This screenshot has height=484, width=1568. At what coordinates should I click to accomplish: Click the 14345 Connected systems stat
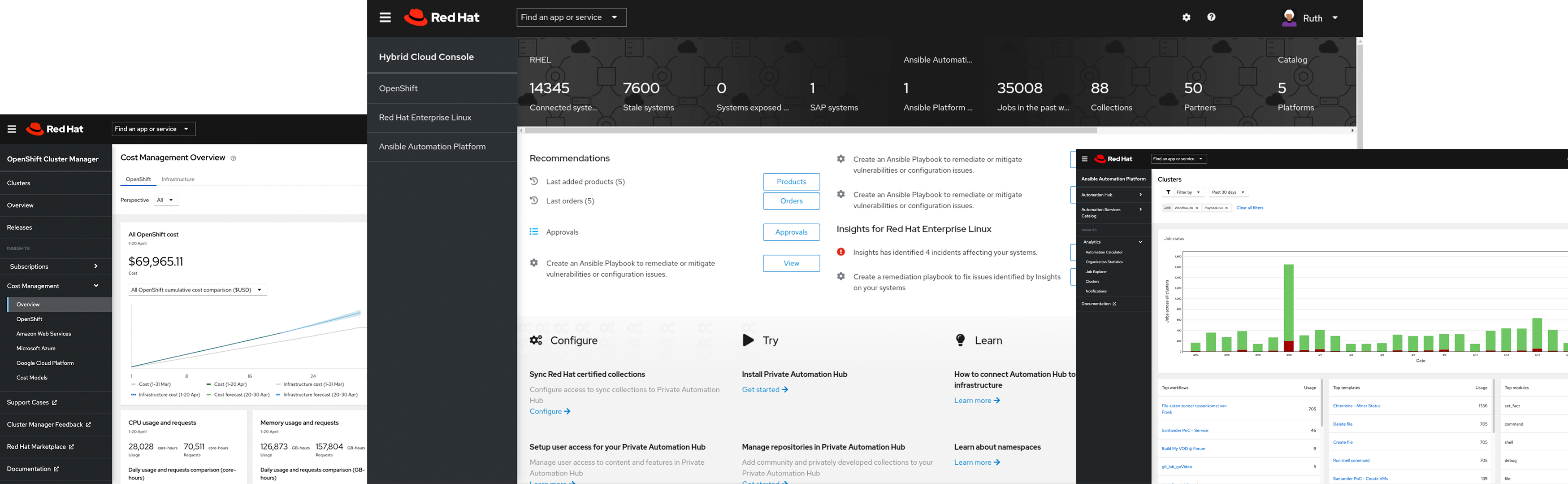click(x=563, y=97)
